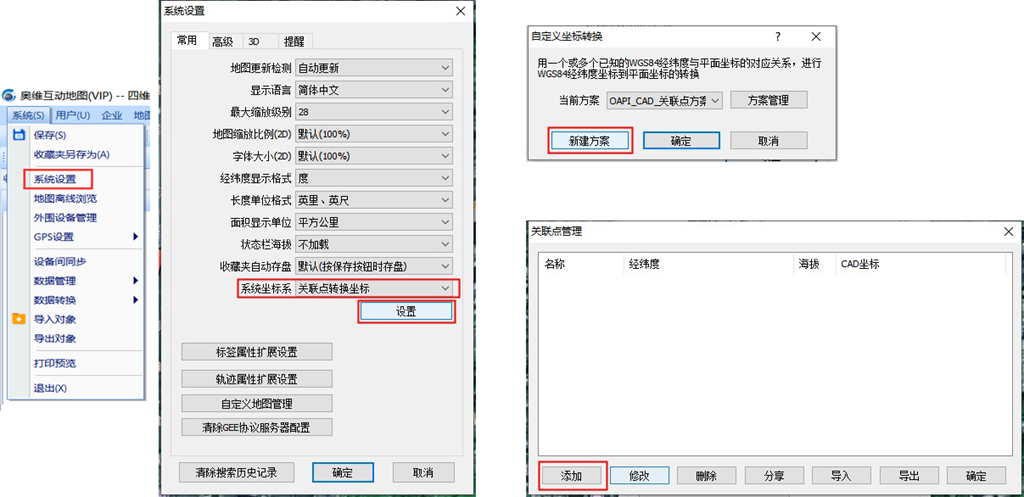Click the 奥维互动地图 app logo icon

click(x=10, y=96)
